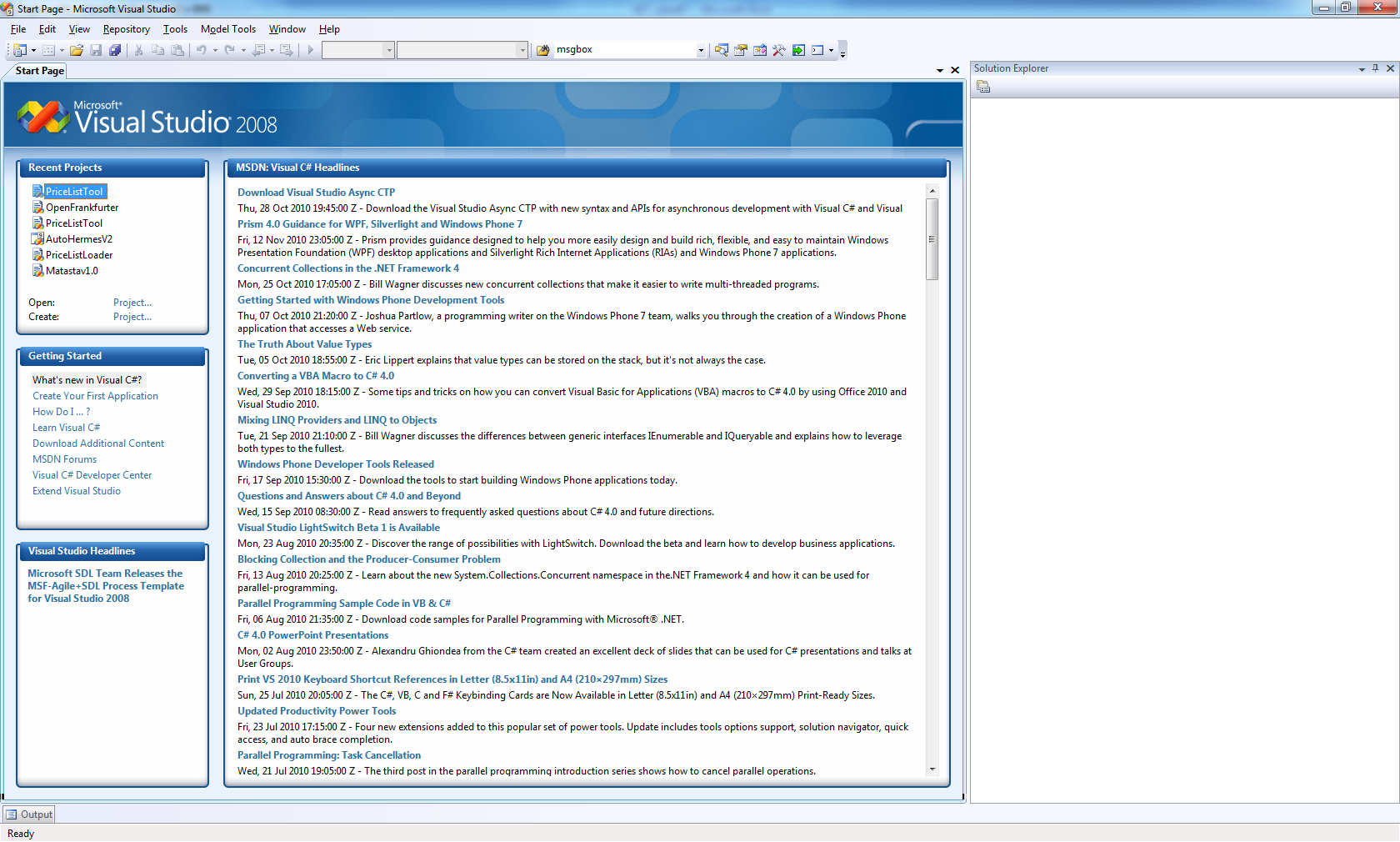This screenshot has height=842, width=1400.
Task: Expand the Find combo box showing msgbox
Action: (701, 50)
